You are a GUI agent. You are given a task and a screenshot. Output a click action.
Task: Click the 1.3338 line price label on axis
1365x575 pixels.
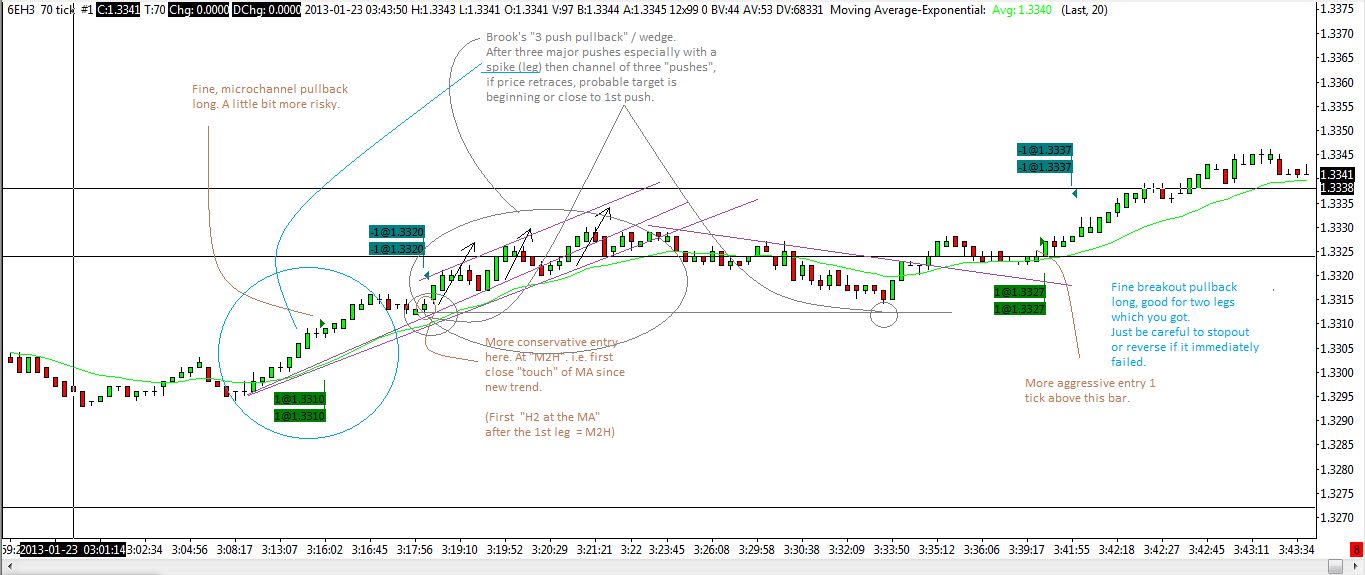coord(1337,188)
